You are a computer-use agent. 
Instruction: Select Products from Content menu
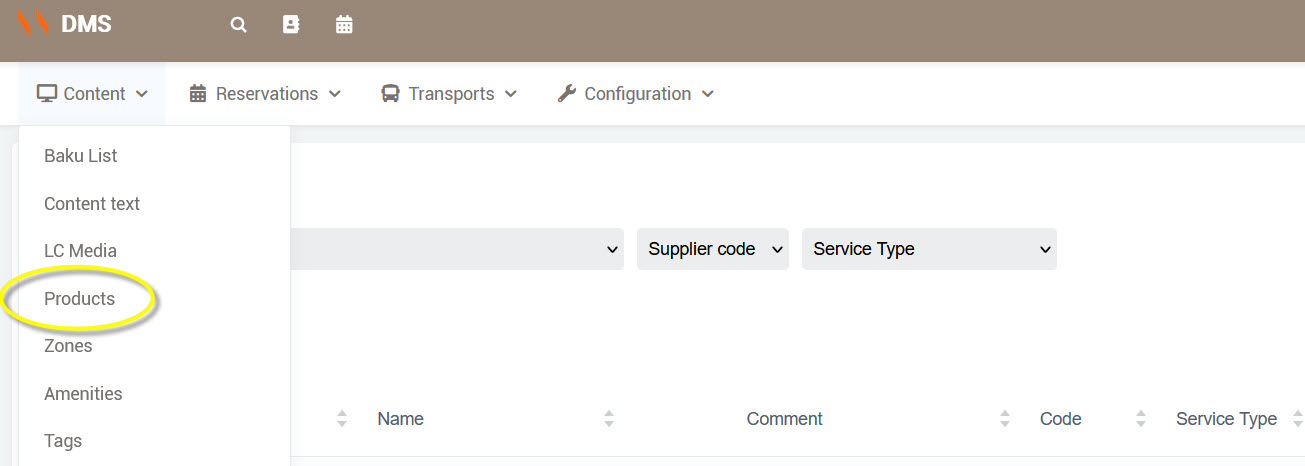[80, 299]
